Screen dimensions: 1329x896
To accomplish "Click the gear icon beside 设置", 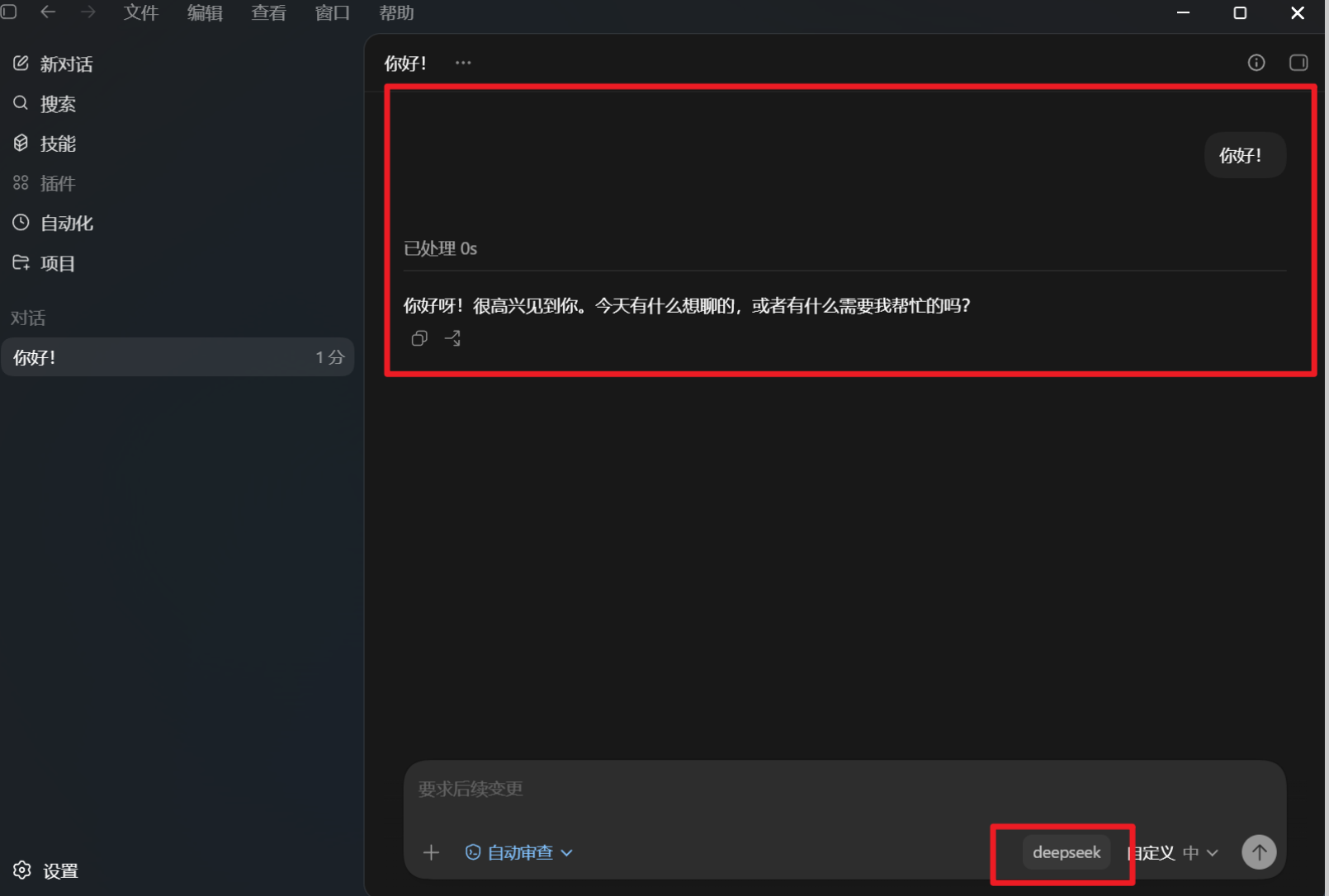I will click(x=22, y=870).
